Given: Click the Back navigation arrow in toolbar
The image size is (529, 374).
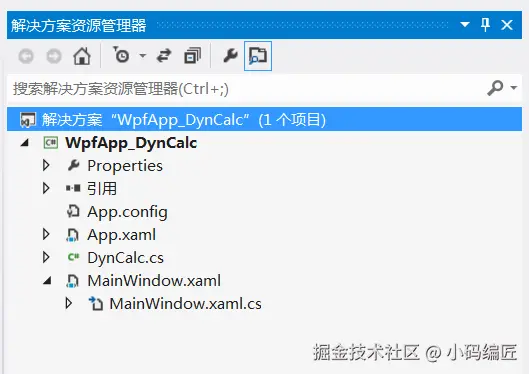Looking at the screenshot, I should pos(26,56).
